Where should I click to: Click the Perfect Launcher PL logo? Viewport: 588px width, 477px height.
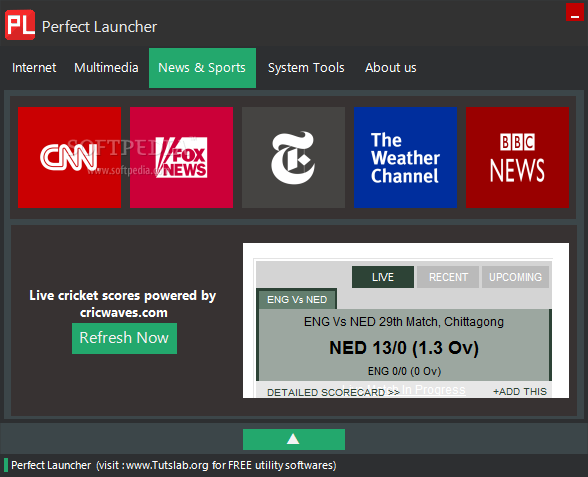click(20, 25)
